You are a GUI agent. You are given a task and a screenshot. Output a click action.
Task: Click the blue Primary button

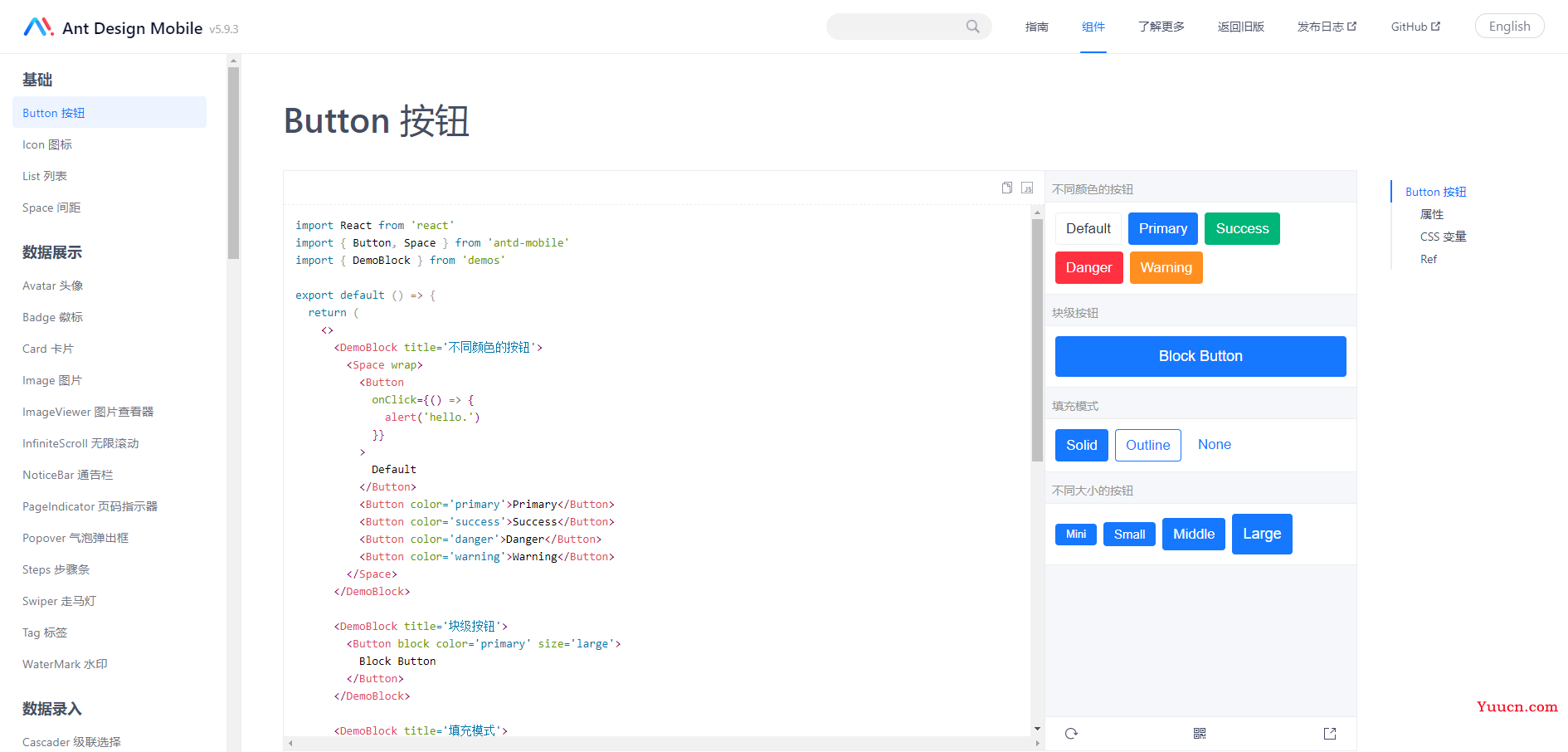coord(1162,228)
